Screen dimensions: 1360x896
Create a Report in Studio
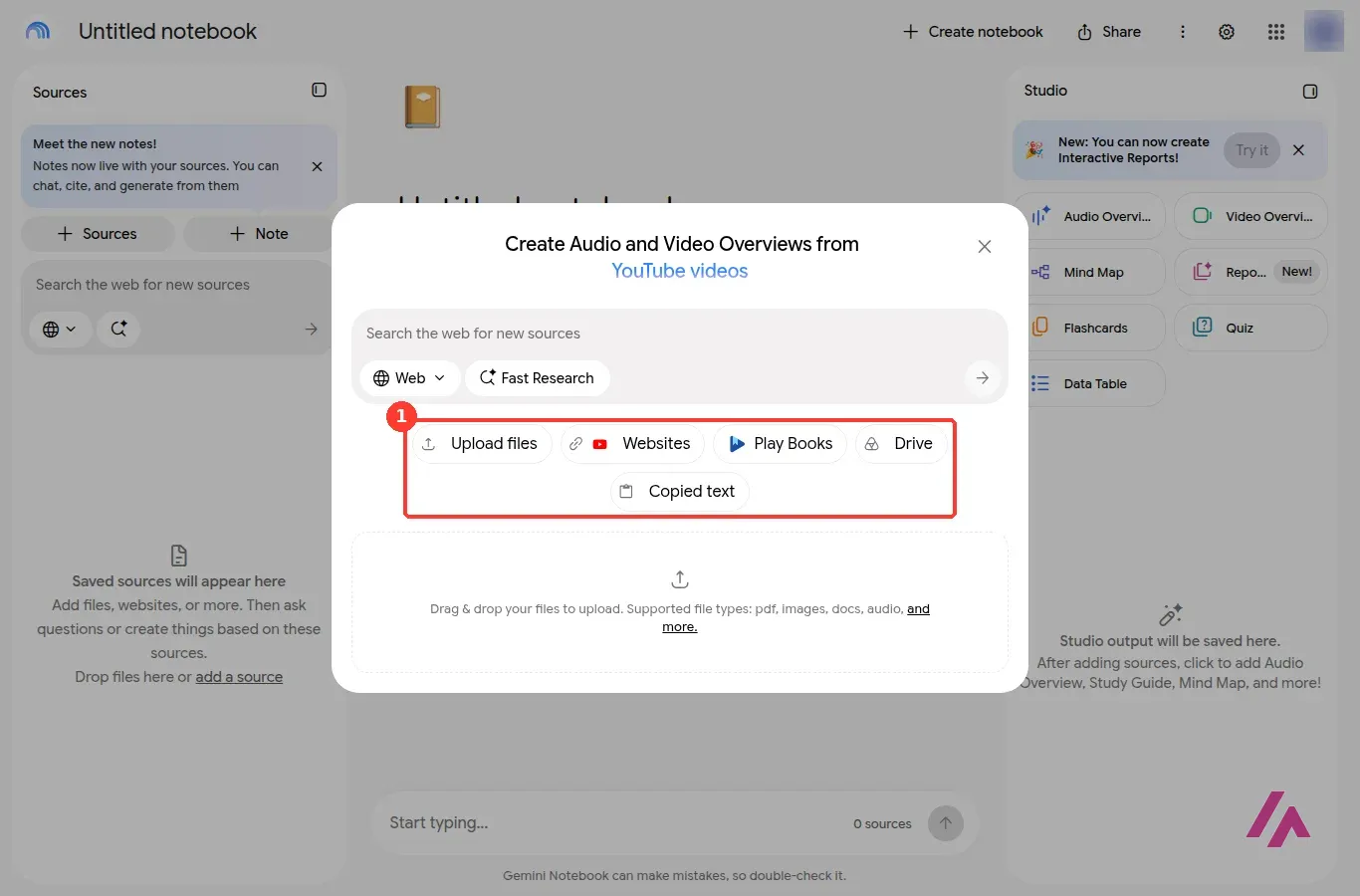(x=1251, y=272)
